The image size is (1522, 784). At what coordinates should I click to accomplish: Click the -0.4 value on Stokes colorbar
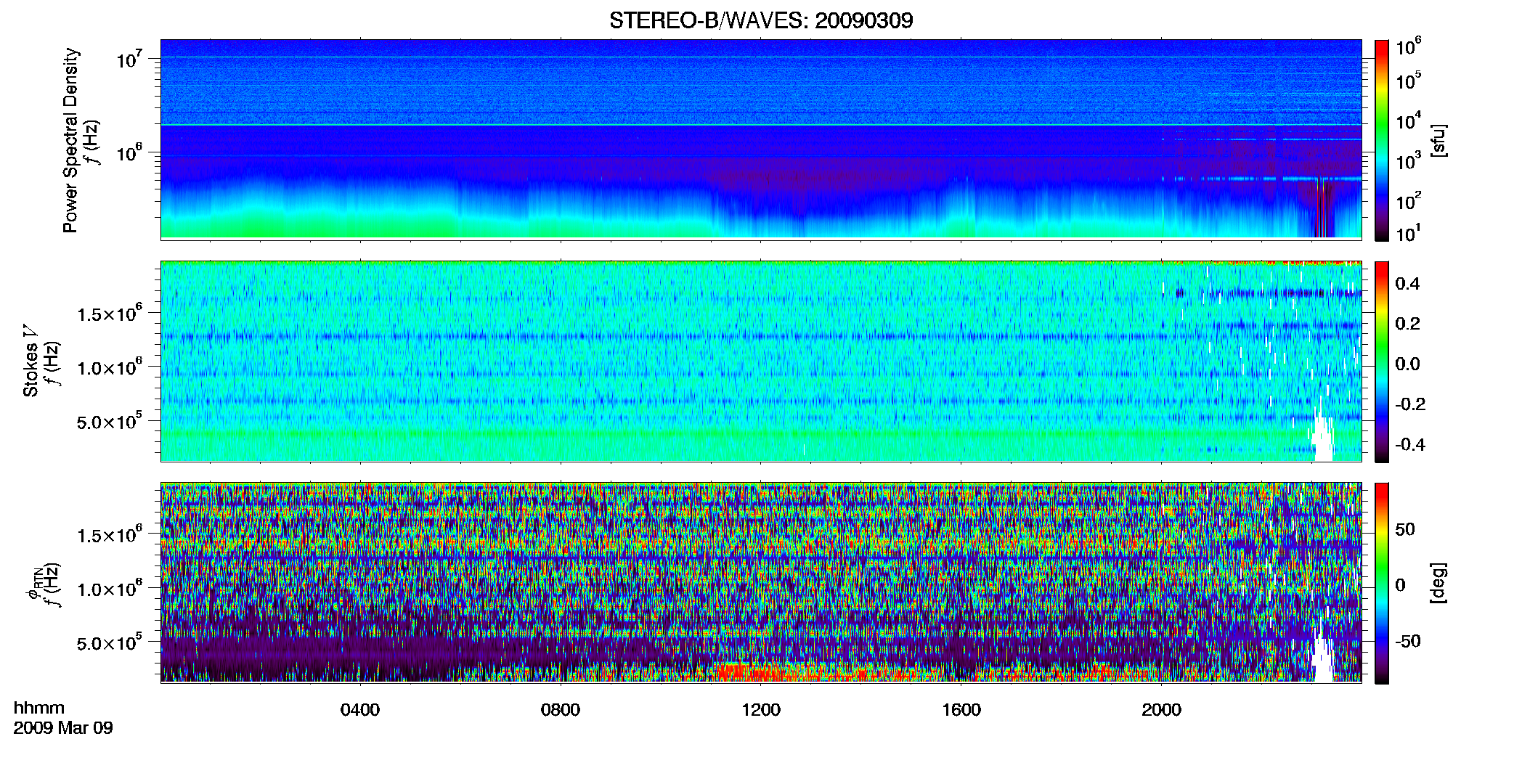[1410, 444]
